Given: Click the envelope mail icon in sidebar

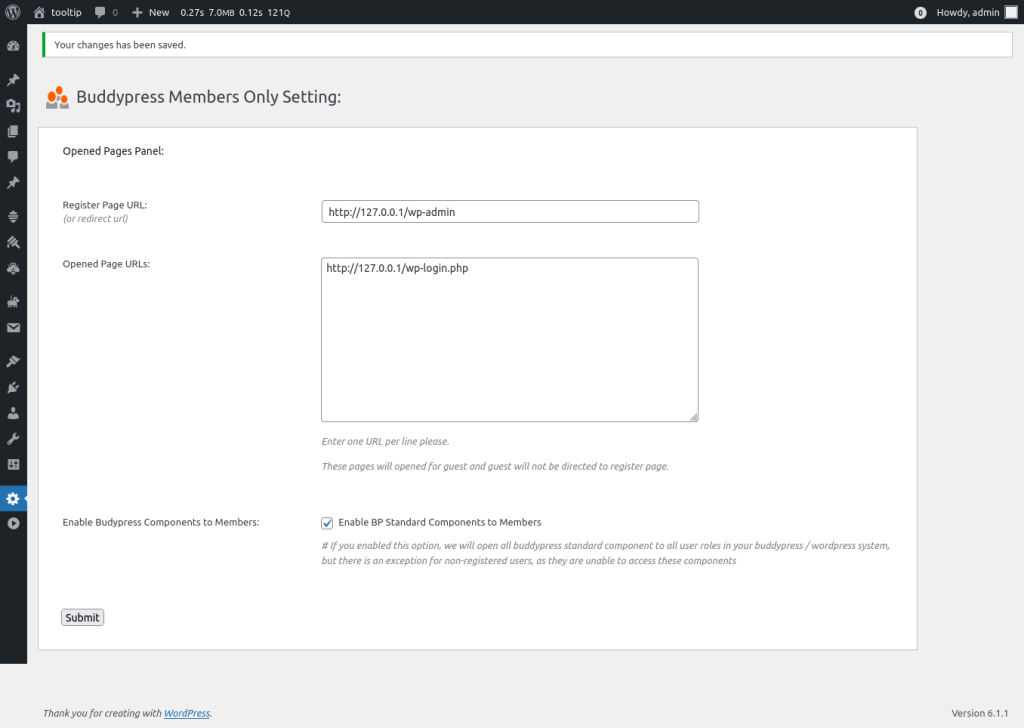Looking at the screenshot, I should 14,327.
